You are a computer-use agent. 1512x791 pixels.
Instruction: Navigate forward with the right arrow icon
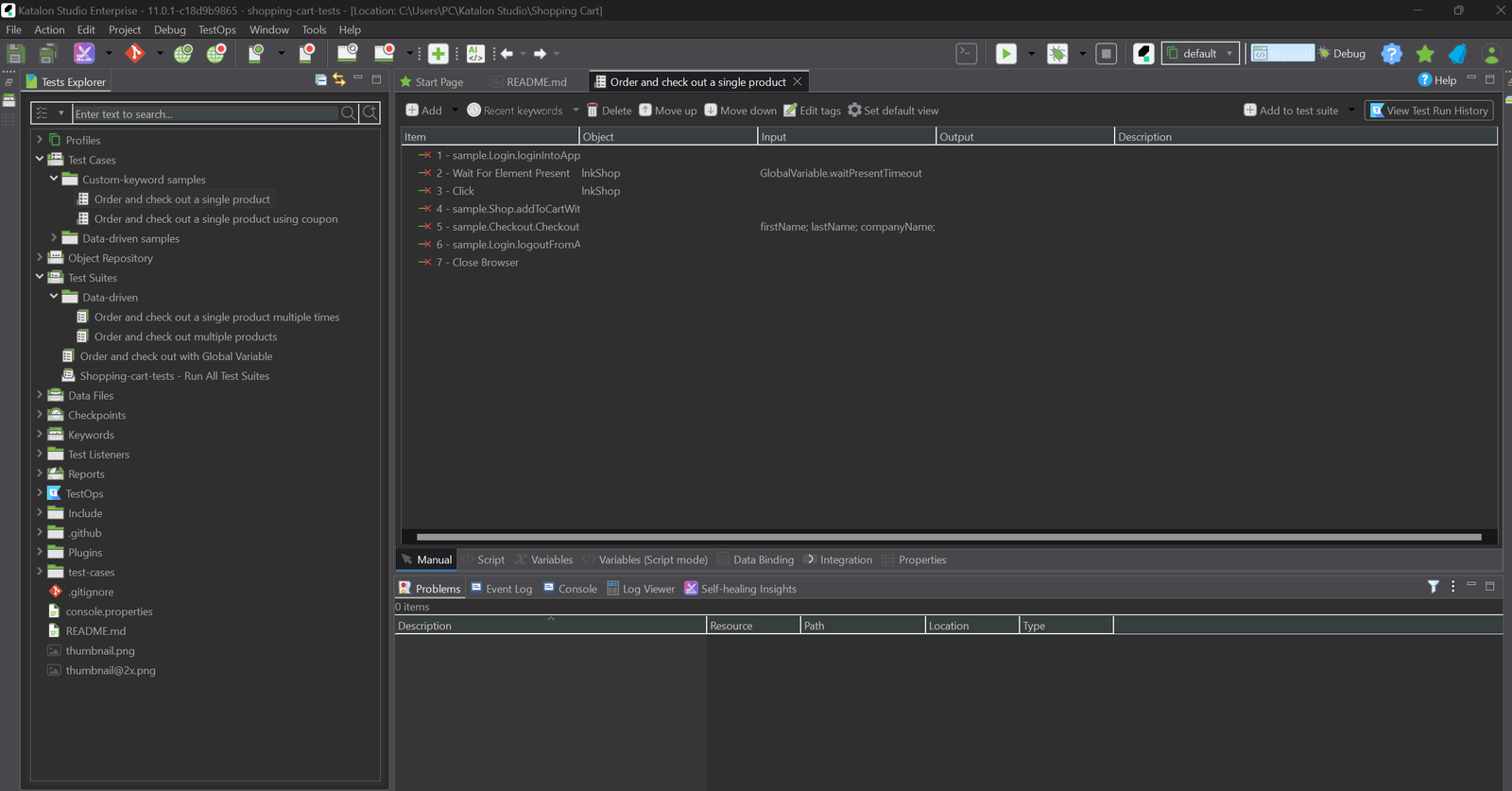click(540, 54)
